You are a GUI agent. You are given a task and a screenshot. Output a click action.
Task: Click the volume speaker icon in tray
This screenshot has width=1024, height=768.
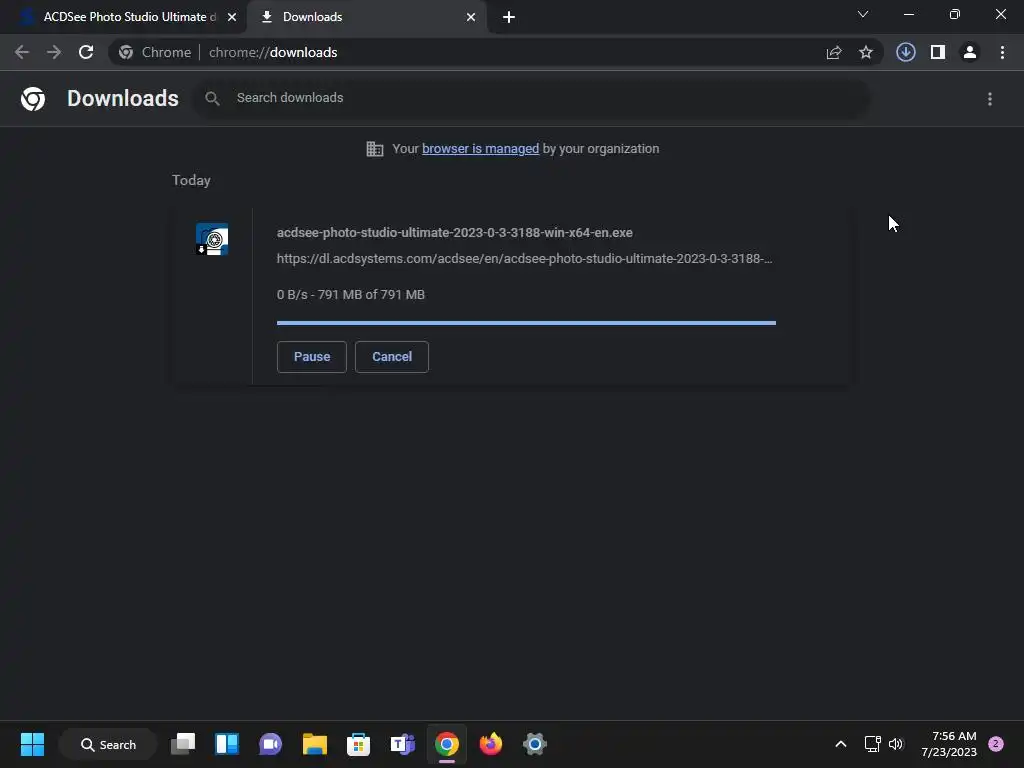896,744
